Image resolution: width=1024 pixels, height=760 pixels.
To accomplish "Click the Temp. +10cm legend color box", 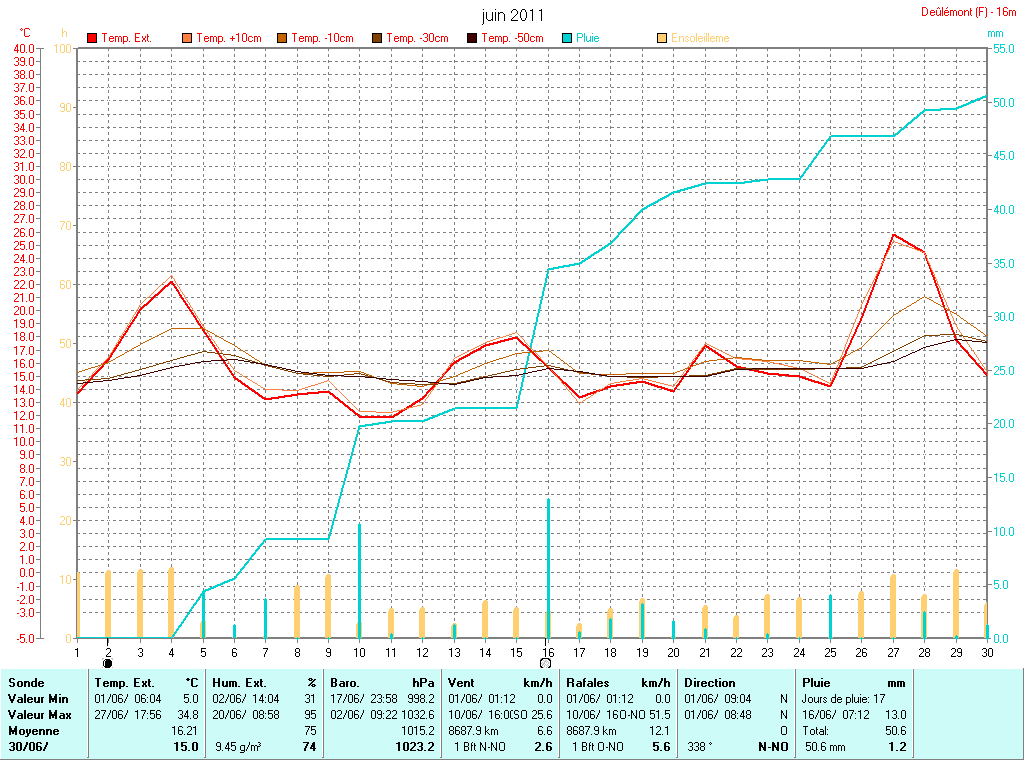I will (188, 38).
